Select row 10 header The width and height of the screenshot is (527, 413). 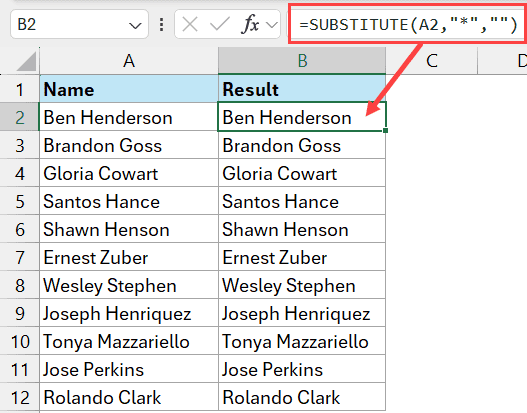tap(19, 341)
